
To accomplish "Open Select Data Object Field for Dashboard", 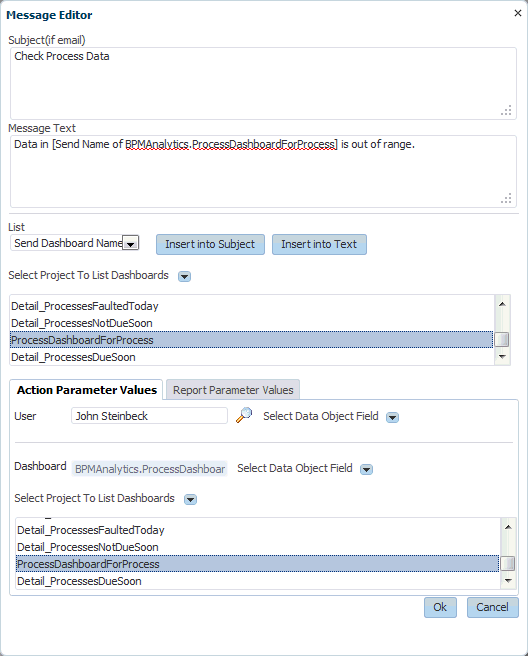I will pyautogui.click(x=367, y=469).
